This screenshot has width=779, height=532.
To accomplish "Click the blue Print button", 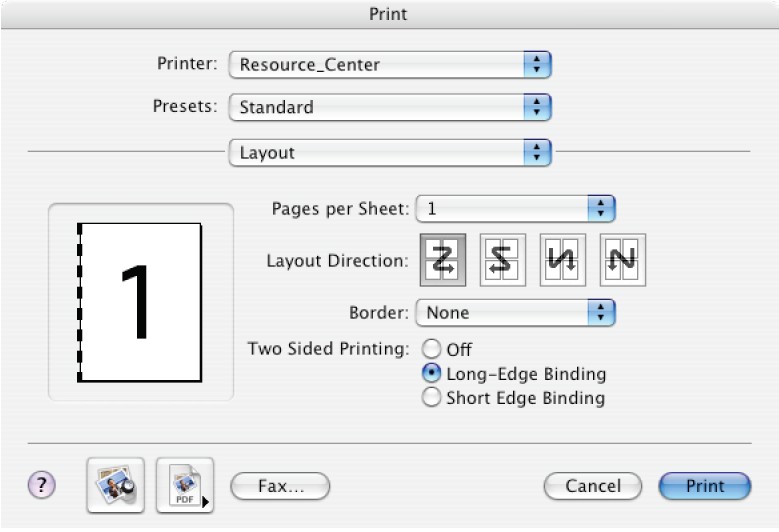I will click(x=705, y=486).
